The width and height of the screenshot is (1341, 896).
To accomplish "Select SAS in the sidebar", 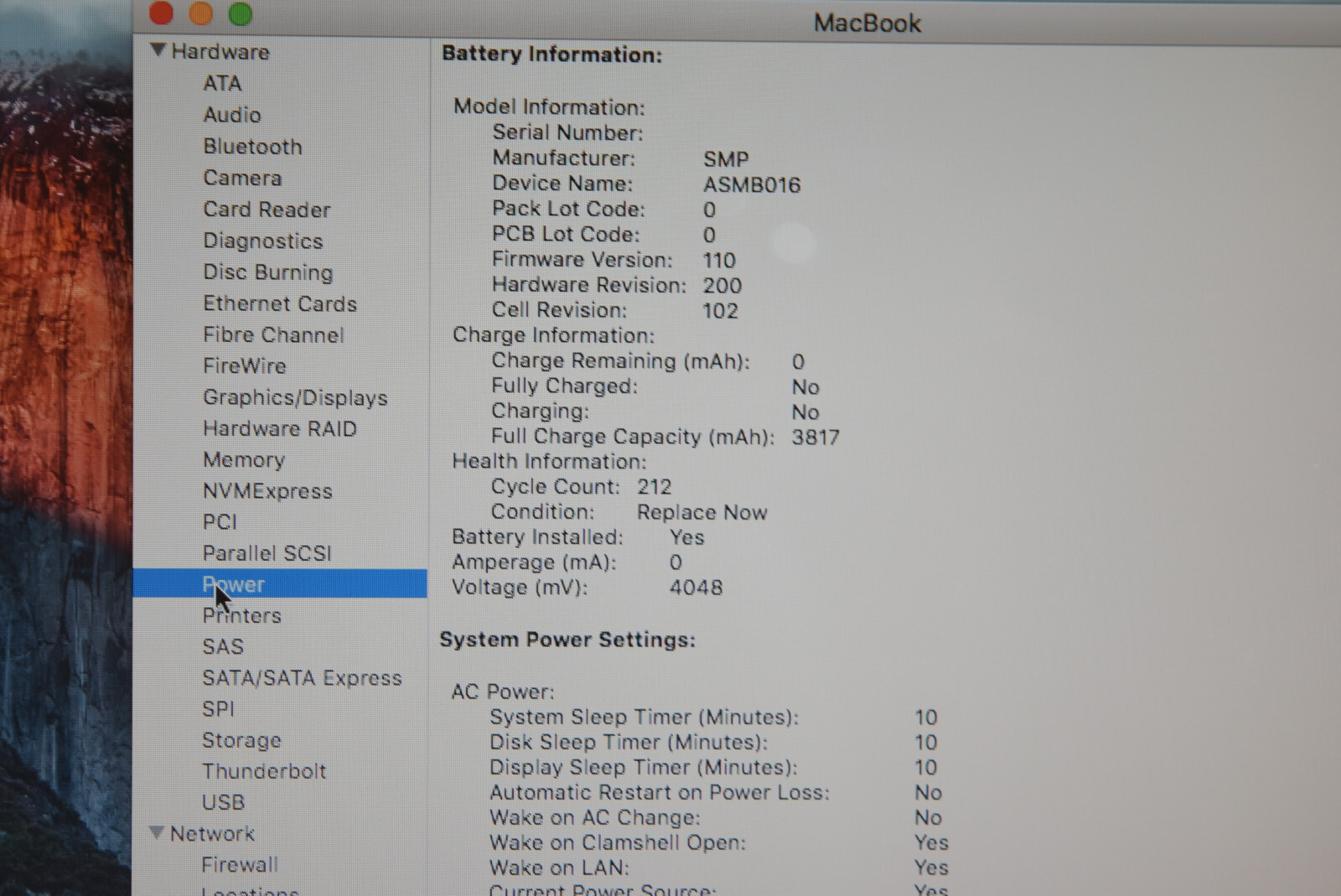I will click(x=222, y=647).
